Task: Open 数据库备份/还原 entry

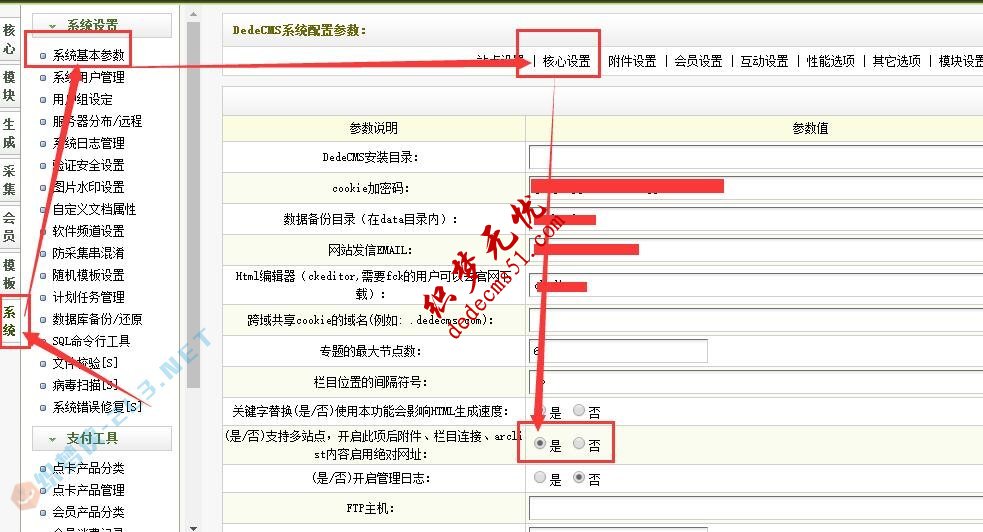Action: tap(97, 319)
